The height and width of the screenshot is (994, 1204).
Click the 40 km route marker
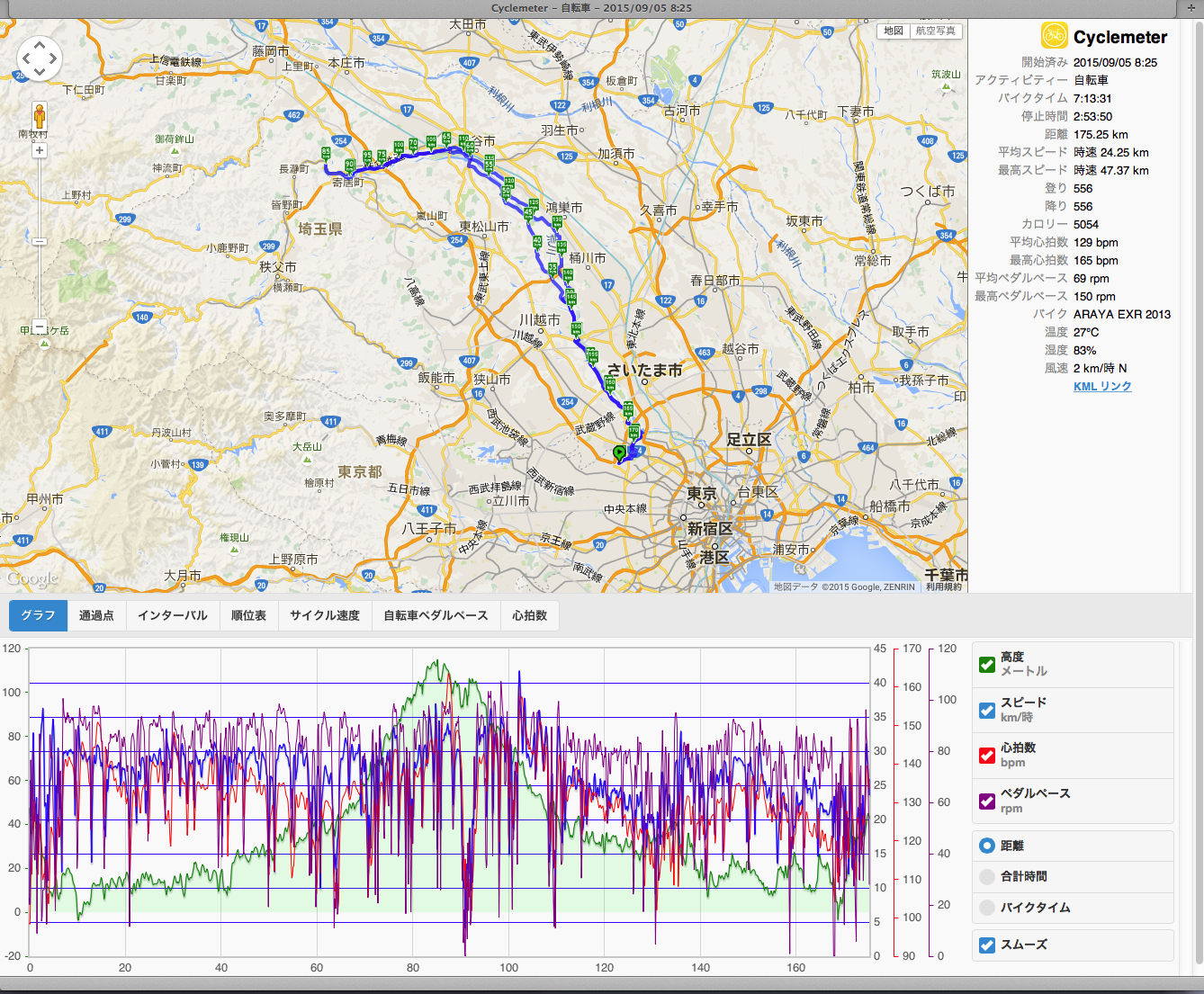(537, 241)
